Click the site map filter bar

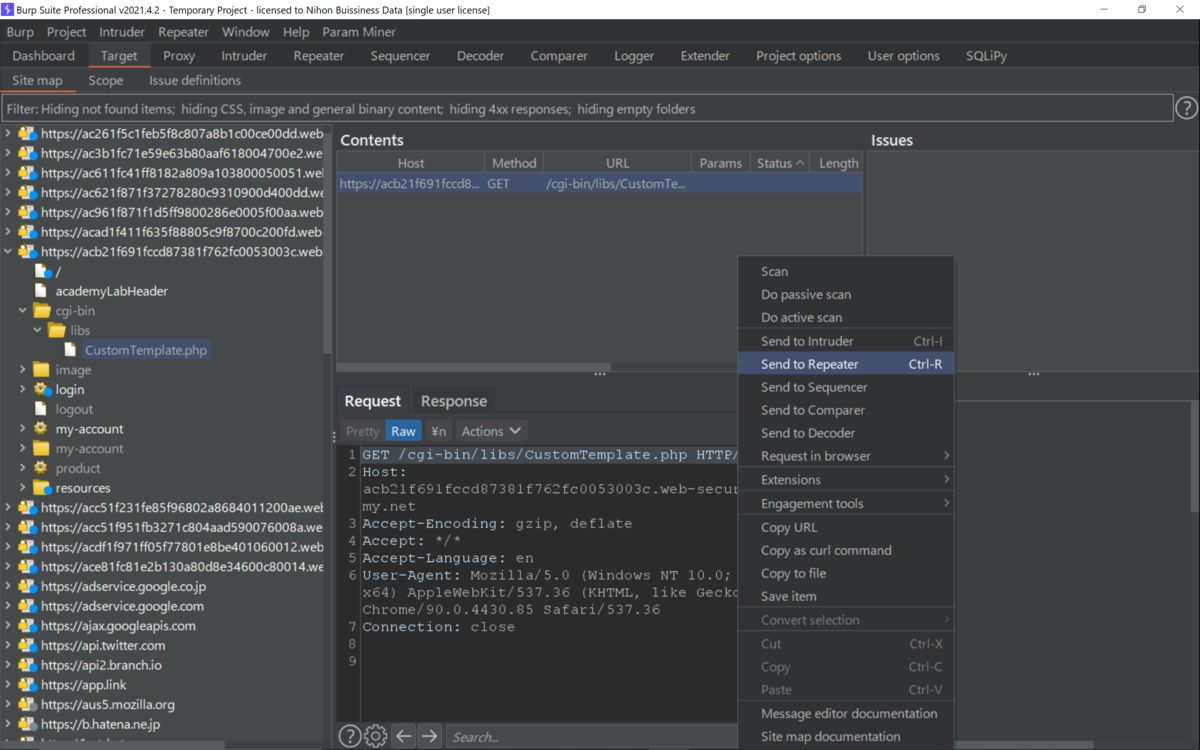tap(587, 108)
